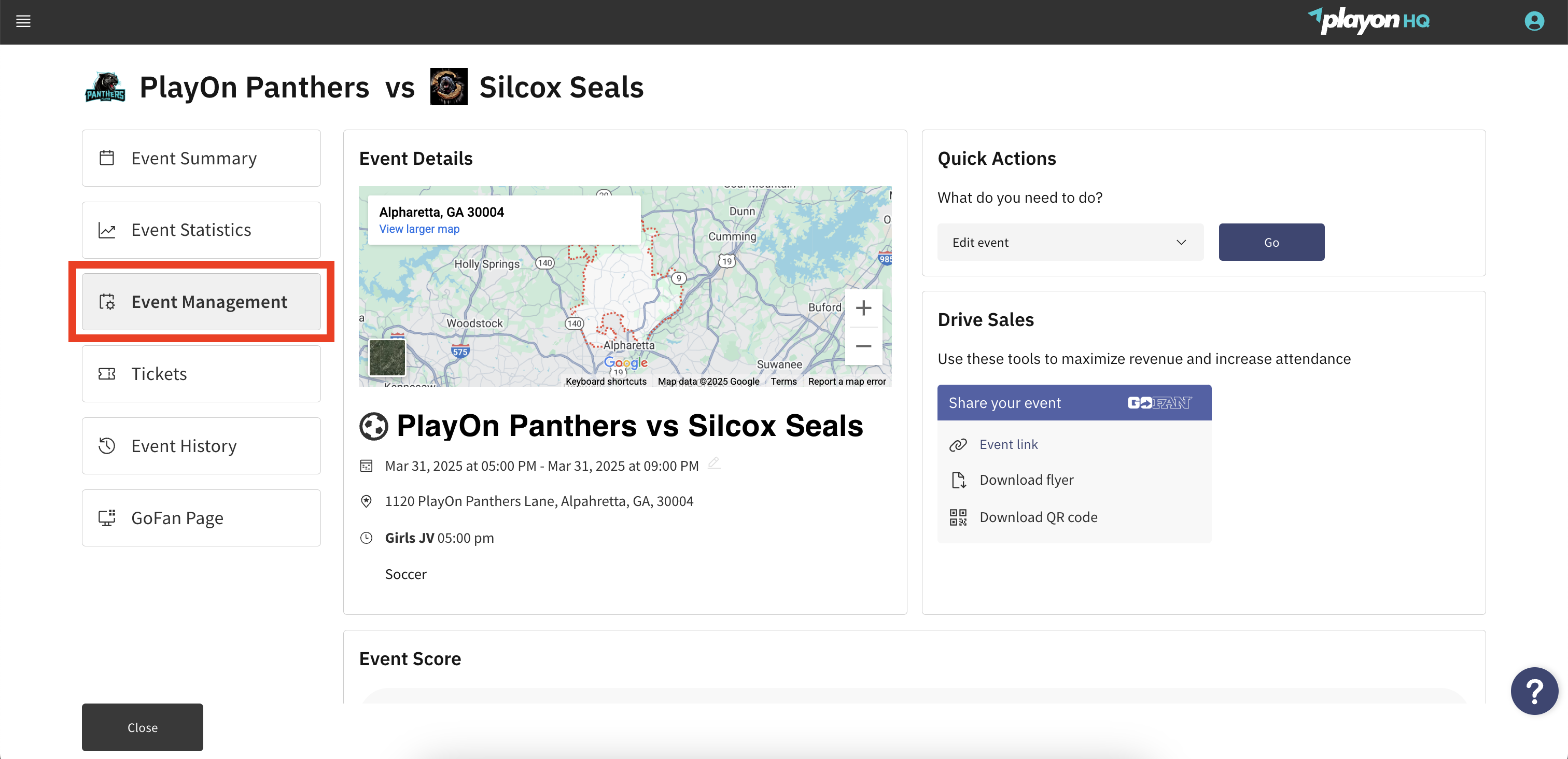The image size is (1568, 759).
Task: Click the user account profile icon
Action: (1534, 21)
